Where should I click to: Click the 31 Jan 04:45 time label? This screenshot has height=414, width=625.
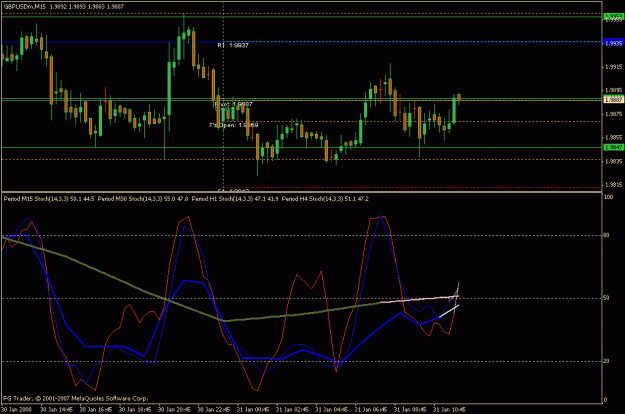[331, 409]
